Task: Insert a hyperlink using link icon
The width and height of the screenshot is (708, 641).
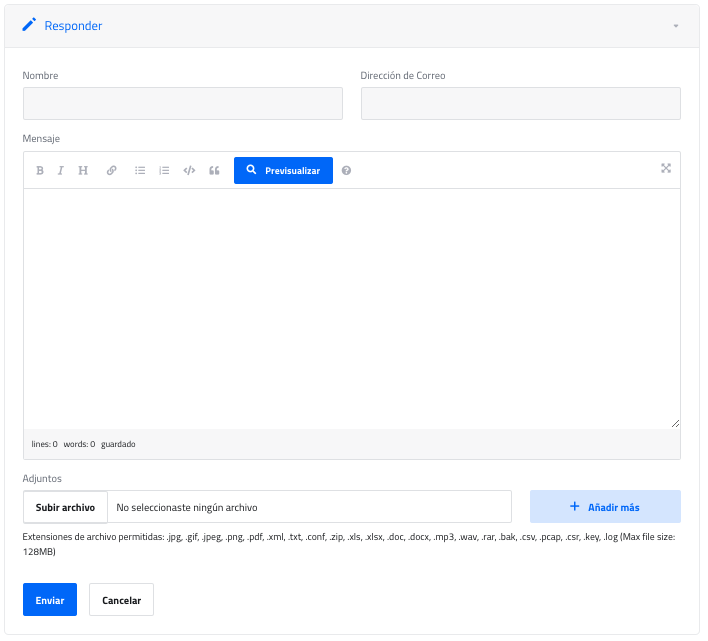Action: tap(112, 171)
